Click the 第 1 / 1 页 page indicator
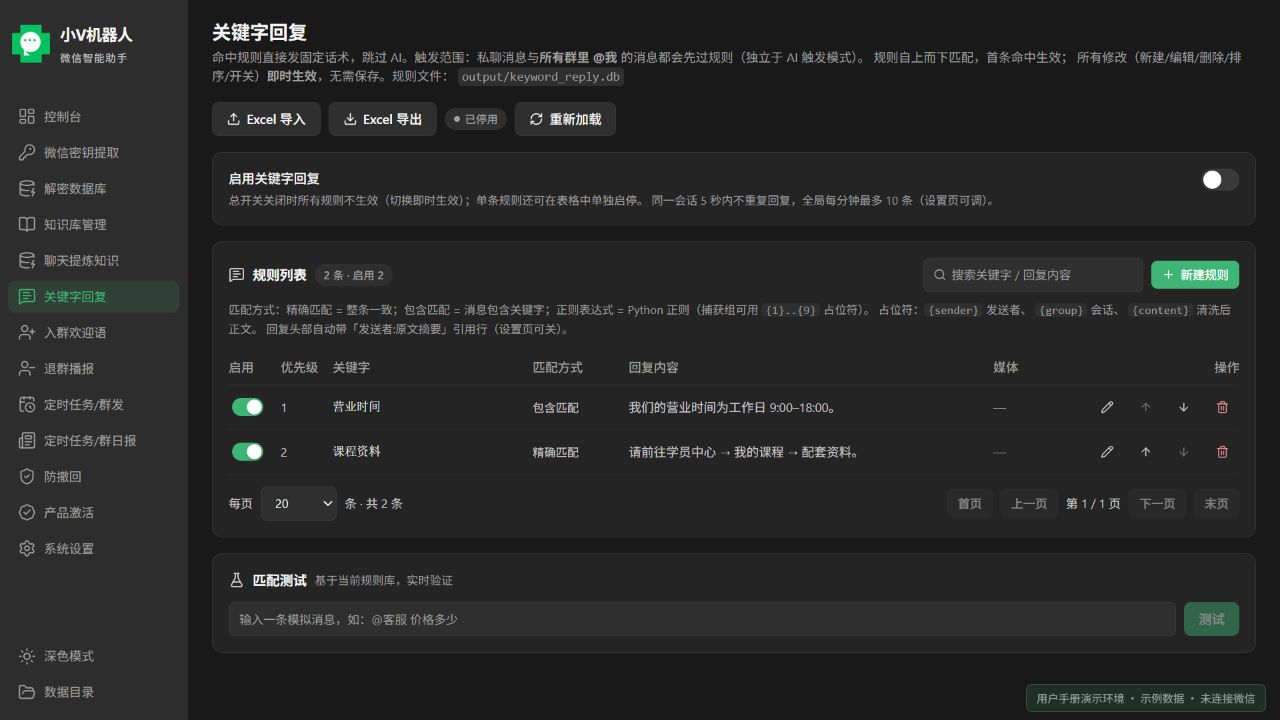This screenshot has width=1280, height=720. click(x=1093, y=503)
